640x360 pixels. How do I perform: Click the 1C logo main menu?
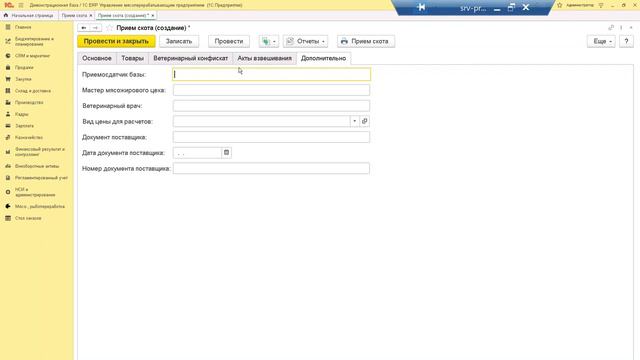click(9, 5)
